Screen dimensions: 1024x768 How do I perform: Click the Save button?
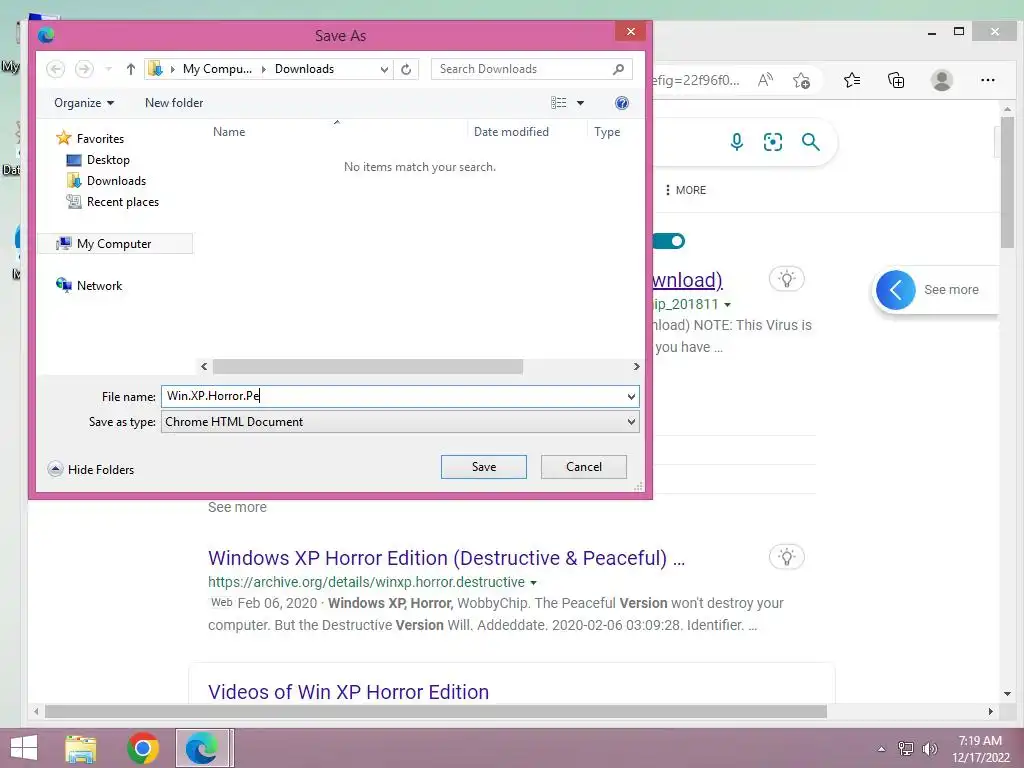pyautogui.click(x=484, y=467)
